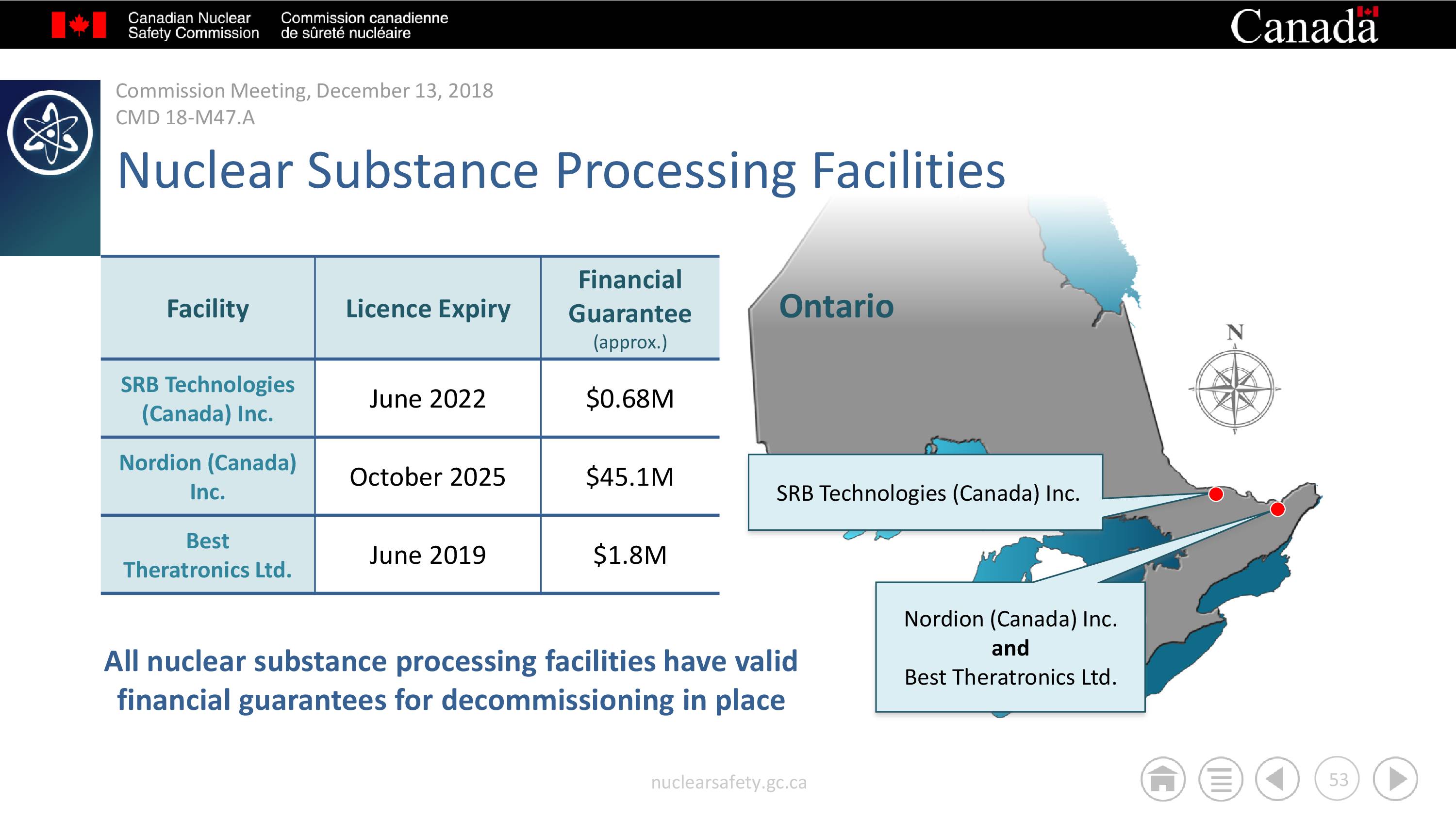Go to the previous slide arrow
Image resolution: width=1456 pixels, height=819 pixels.
[x=1277, y=779]
